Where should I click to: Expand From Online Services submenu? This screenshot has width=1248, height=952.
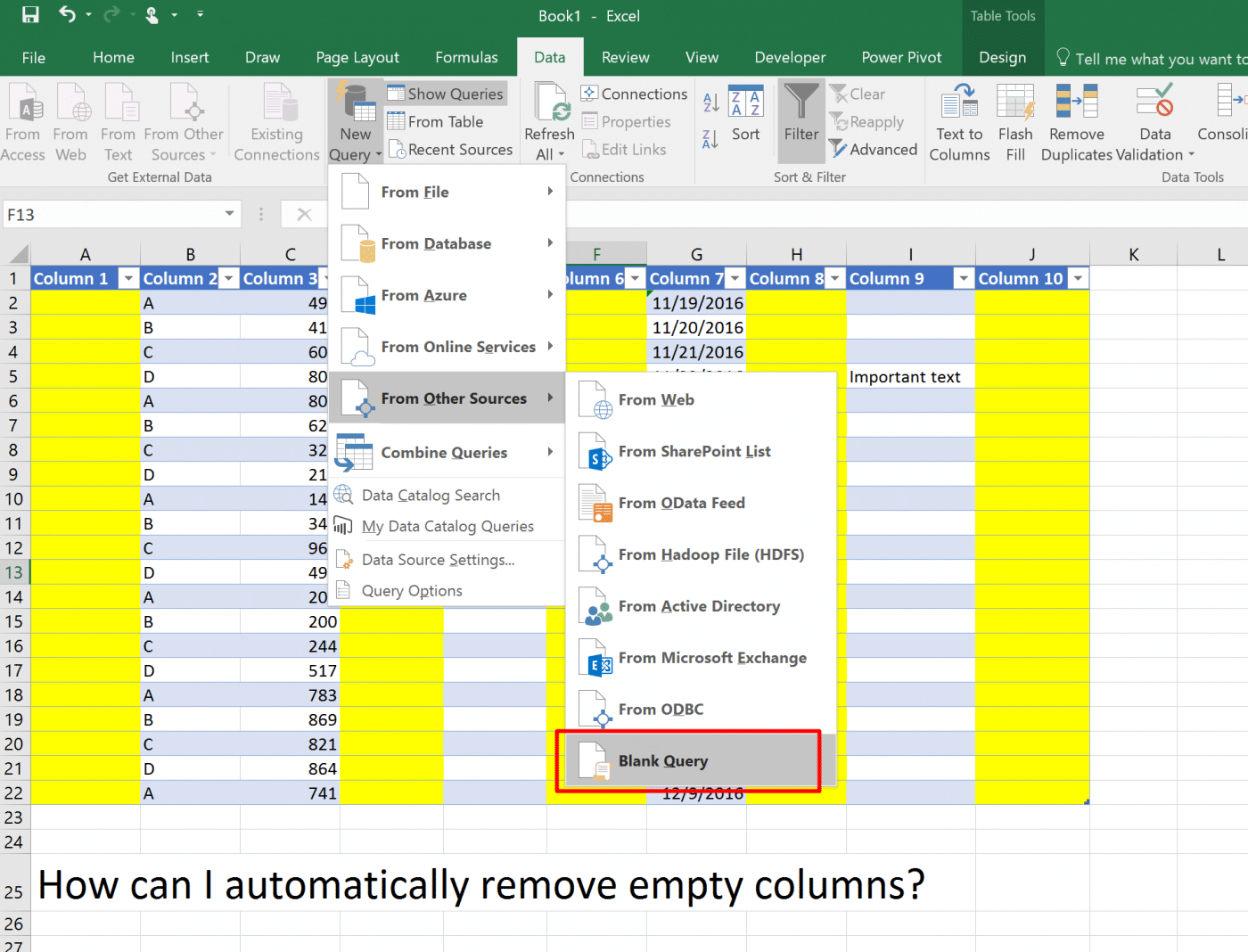coord(447,347)
